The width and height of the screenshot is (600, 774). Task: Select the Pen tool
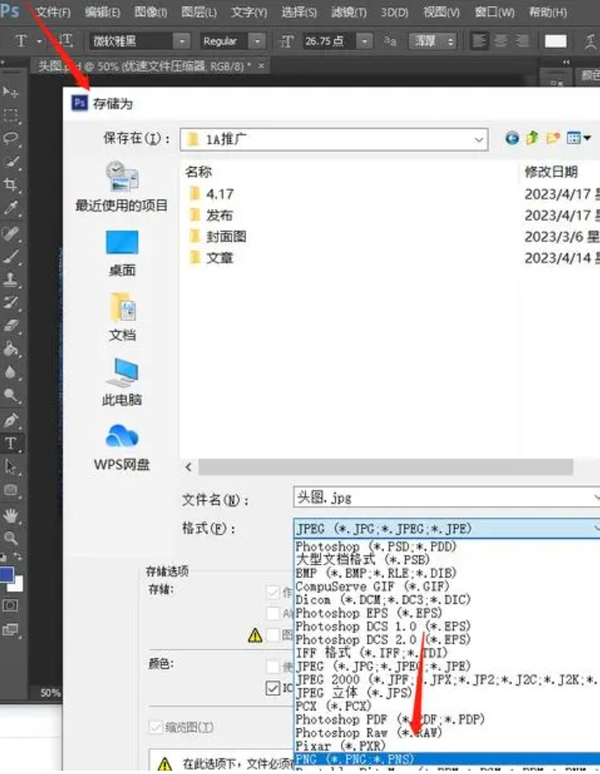[10, 420]
